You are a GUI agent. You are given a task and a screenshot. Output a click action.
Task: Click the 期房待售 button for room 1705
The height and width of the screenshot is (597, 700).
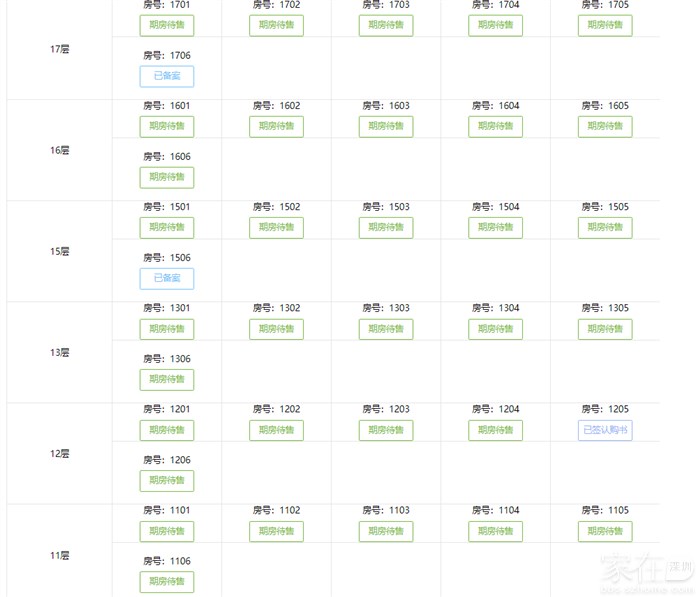pyautogui.click(x=605, y=25)
